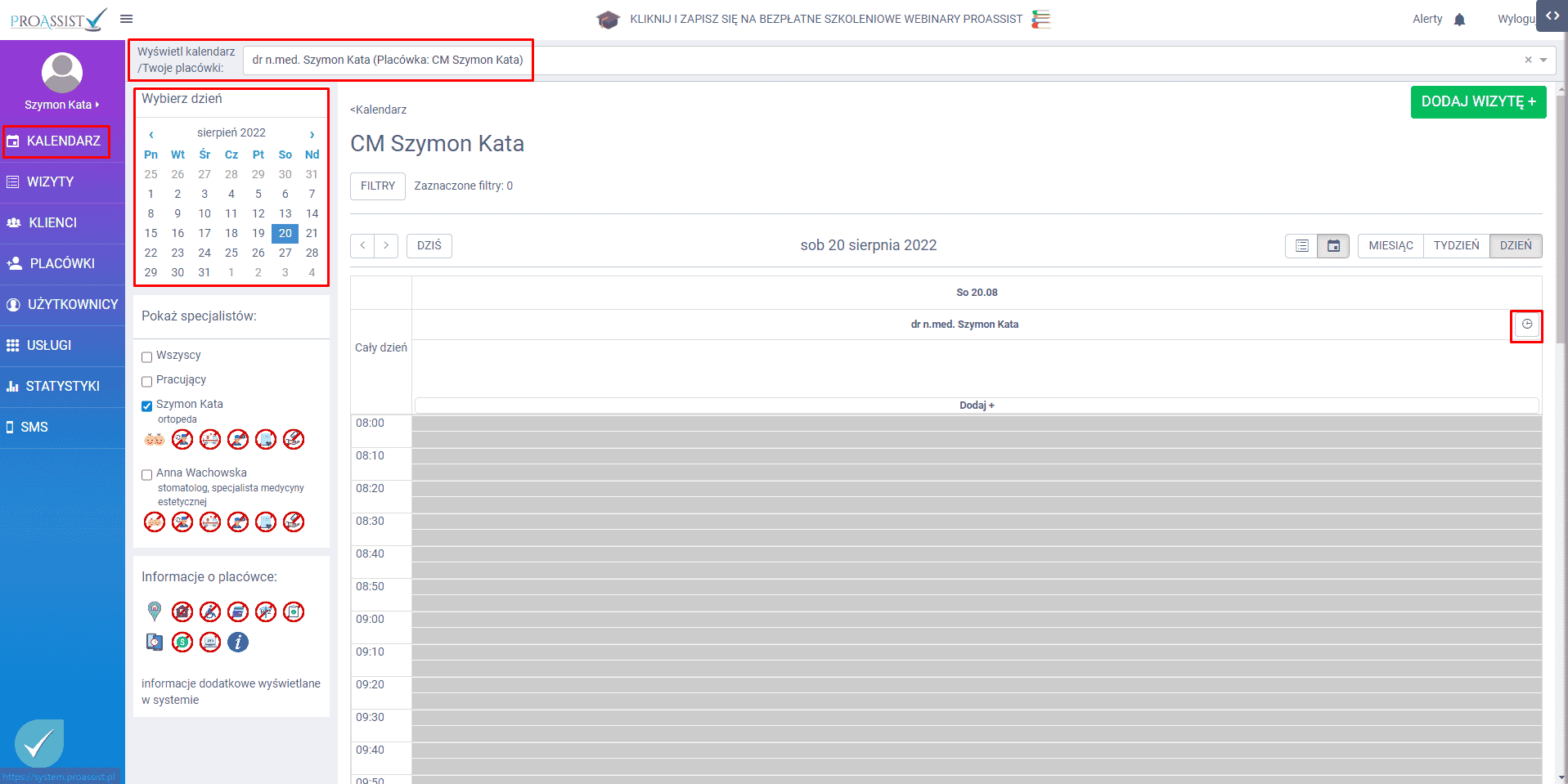1568x784 pixels.
Task: Select day 20 in the mini calendar
Action: [x=285, y=233]
